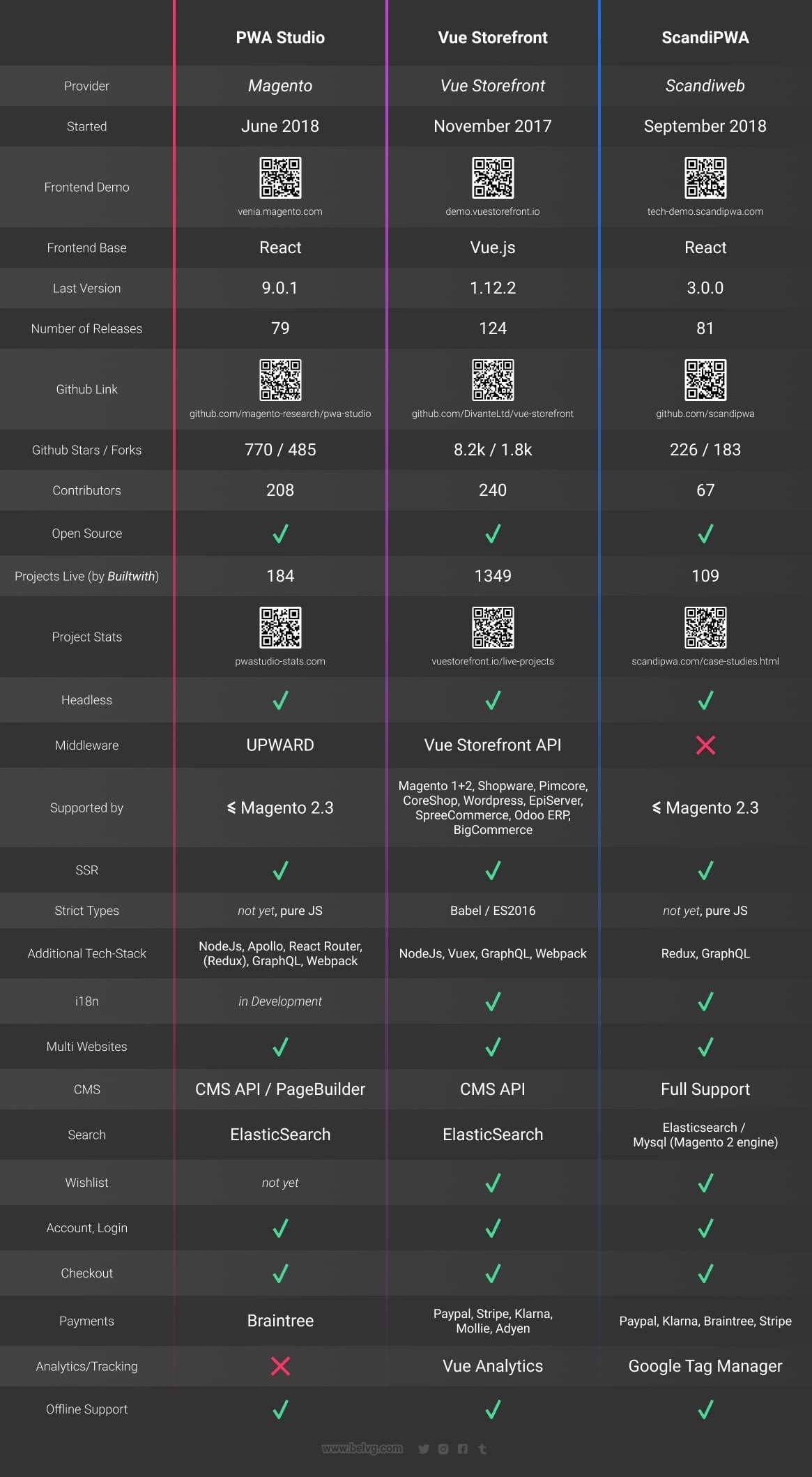This screenshot has height=1477, width=812.
Task: Click the Offline Support checkmark under Vue Storefront
Action: click(x=493, y=1409)
